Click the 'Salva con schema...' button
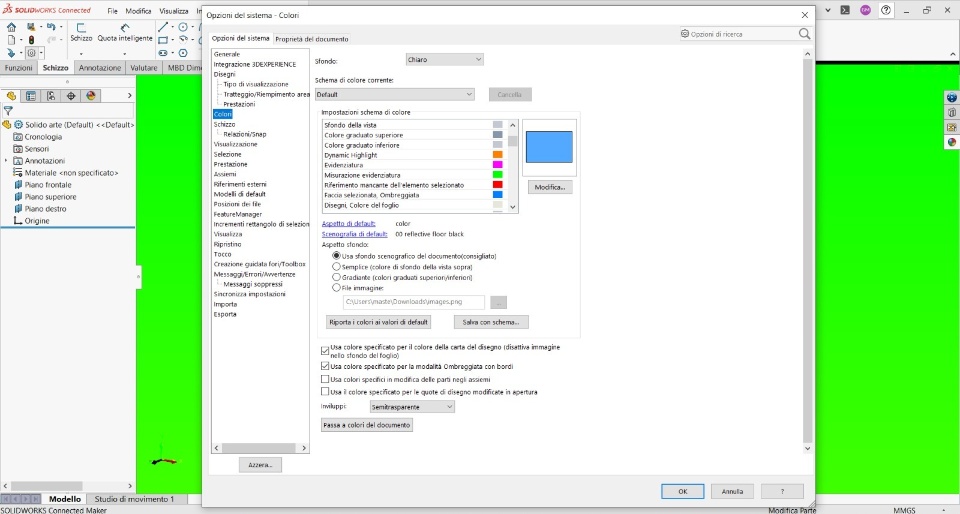Viewport: 960px width, 514px height. [491, 322]
